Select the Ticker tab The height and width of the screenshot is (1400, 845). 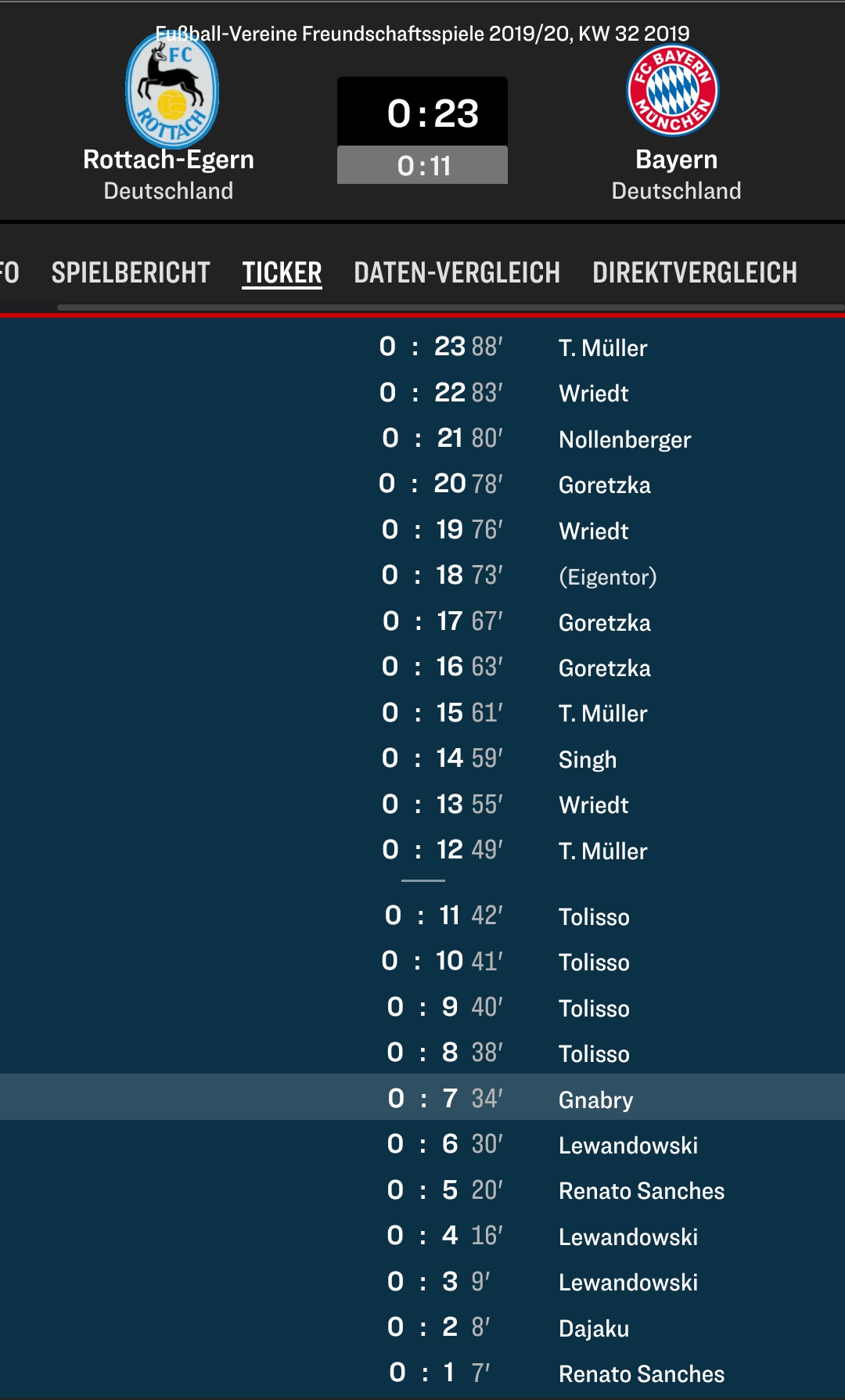click(x=282, y=272)
